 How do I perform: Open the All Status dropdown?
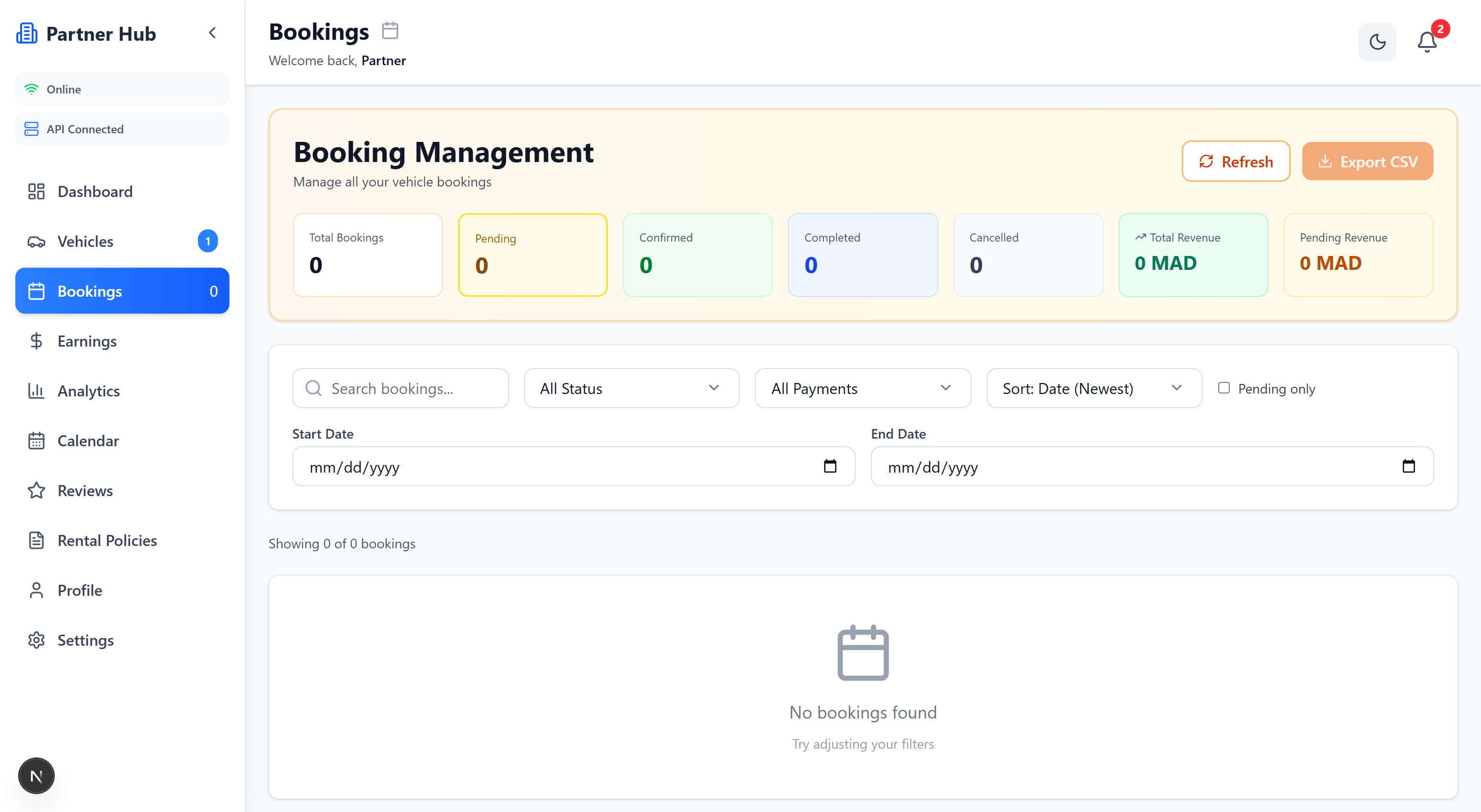click(x=631, y=388)
